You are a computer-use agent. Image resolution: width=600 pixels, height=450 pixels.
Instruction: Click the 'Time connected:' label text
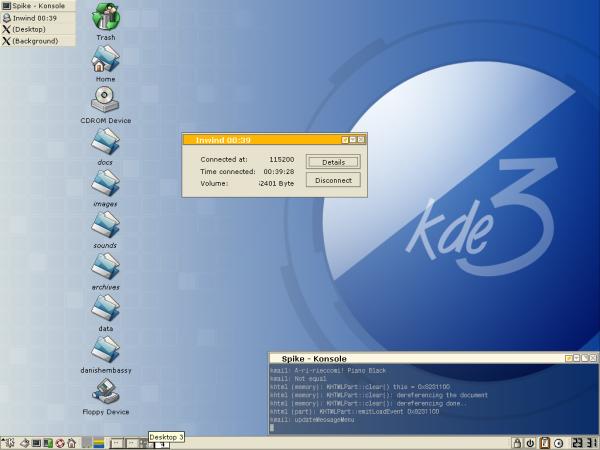coord(228,171)
